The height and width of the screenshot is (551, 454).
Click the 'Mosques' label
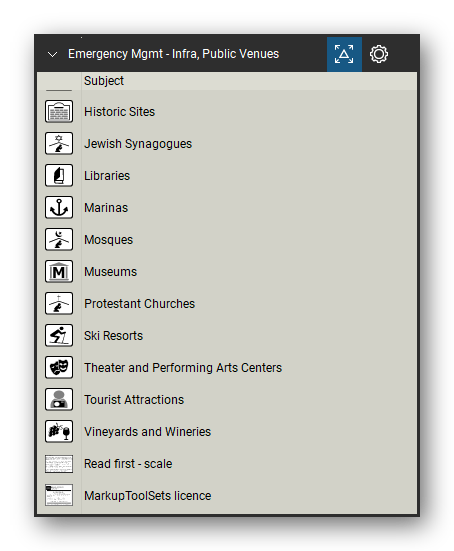coord(108,240)
